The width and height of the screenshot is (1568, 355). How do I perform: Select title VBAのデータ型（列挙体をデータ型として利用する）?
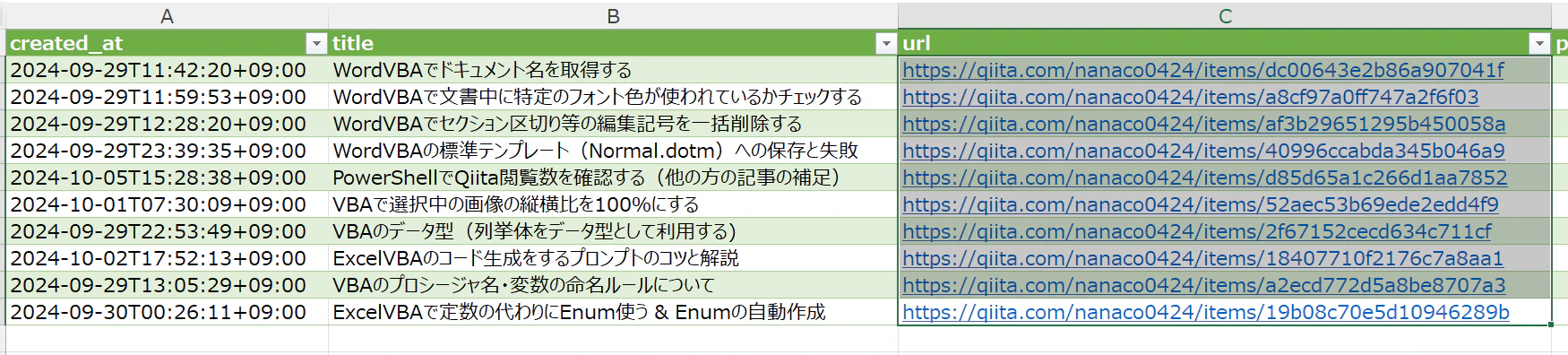[x=613, y=231]
